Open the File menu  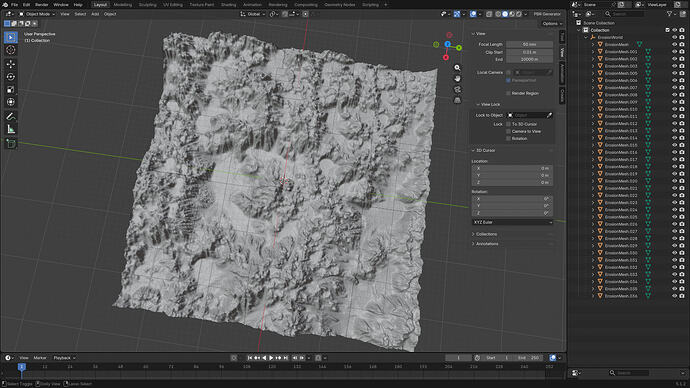coord(15,5)
